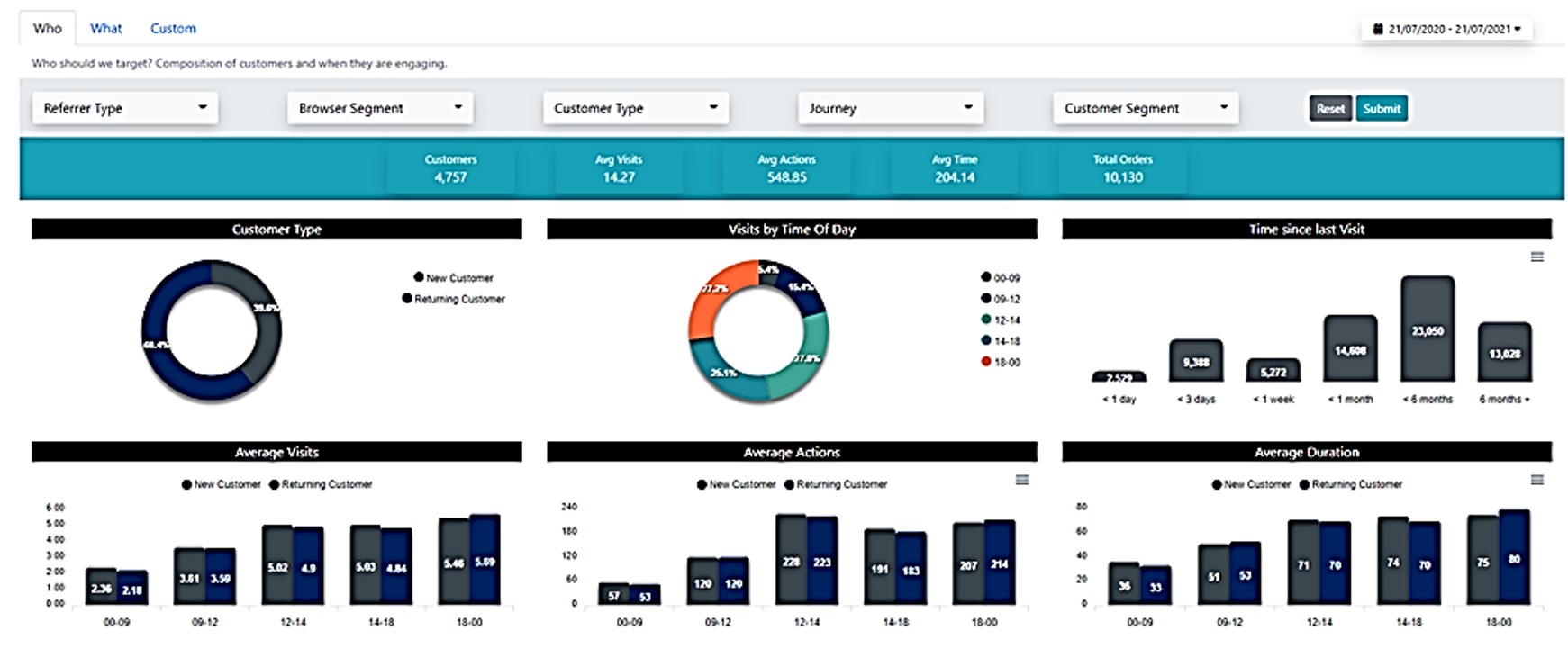Switch to the Custom tab
This screenshot has height=658, width=1568.
173,28
